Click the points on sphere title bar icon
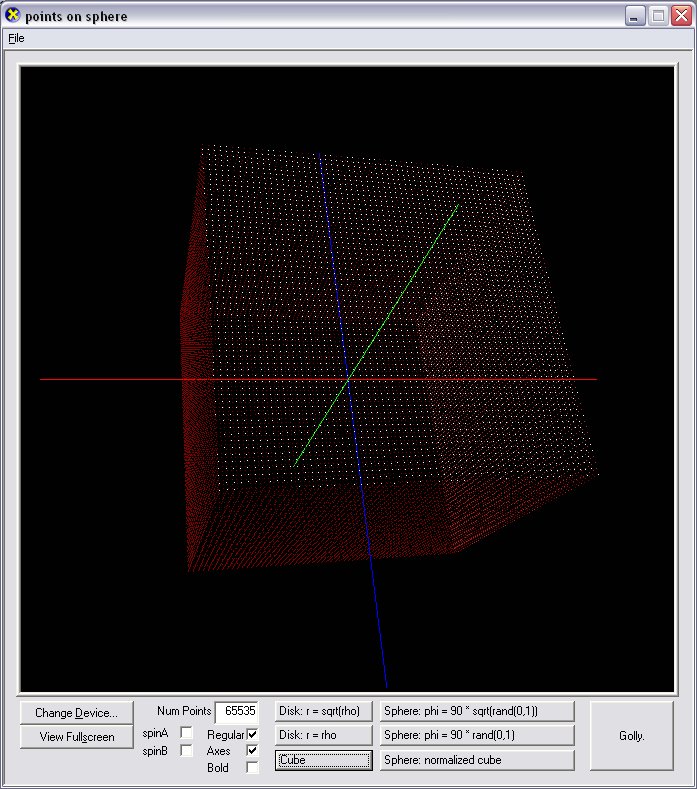The width and height of the screenshot is (697, 789). pyautogui.click(x=13, y=15)
